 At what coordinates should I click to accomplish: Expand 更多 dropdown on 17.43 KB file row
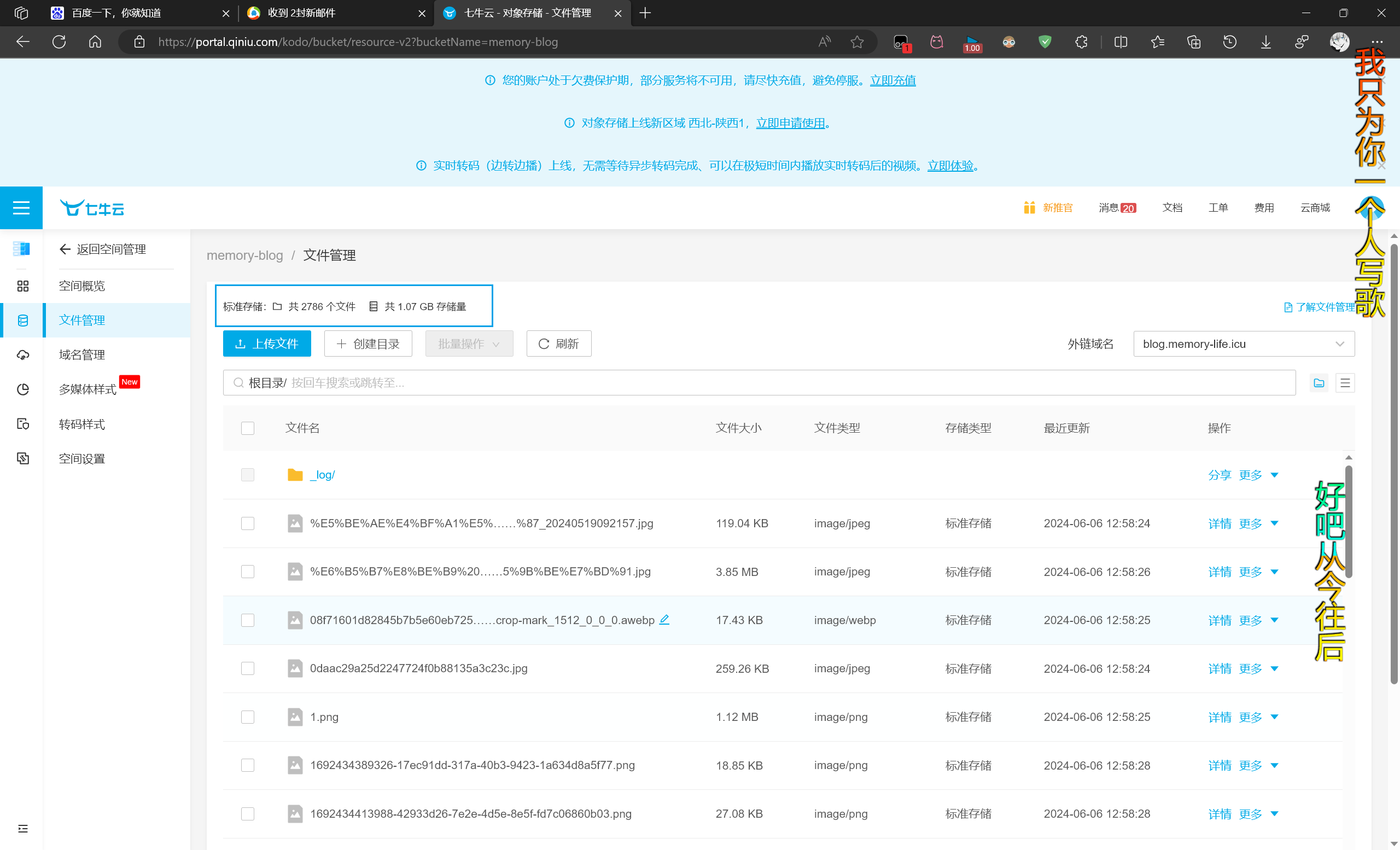pyautogui.click(x=1258, y=620)
